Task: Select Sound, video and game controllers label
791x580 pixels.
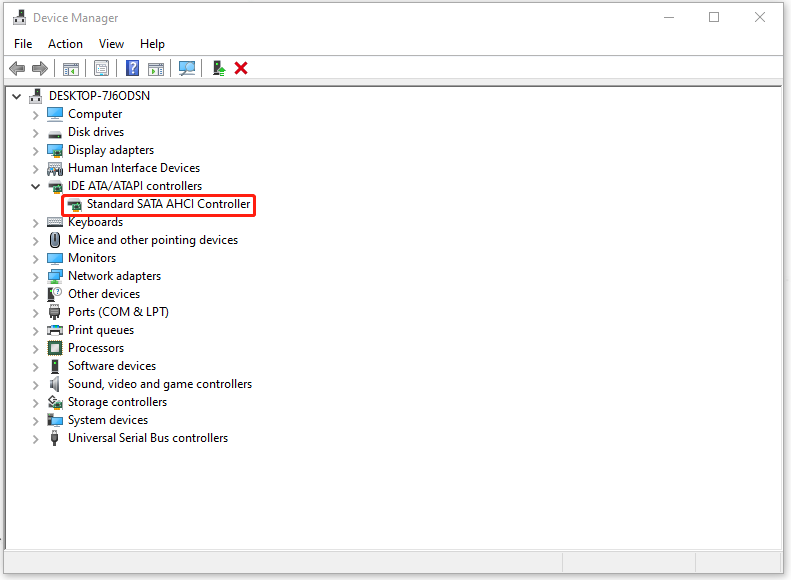Action: coord(160,384)
